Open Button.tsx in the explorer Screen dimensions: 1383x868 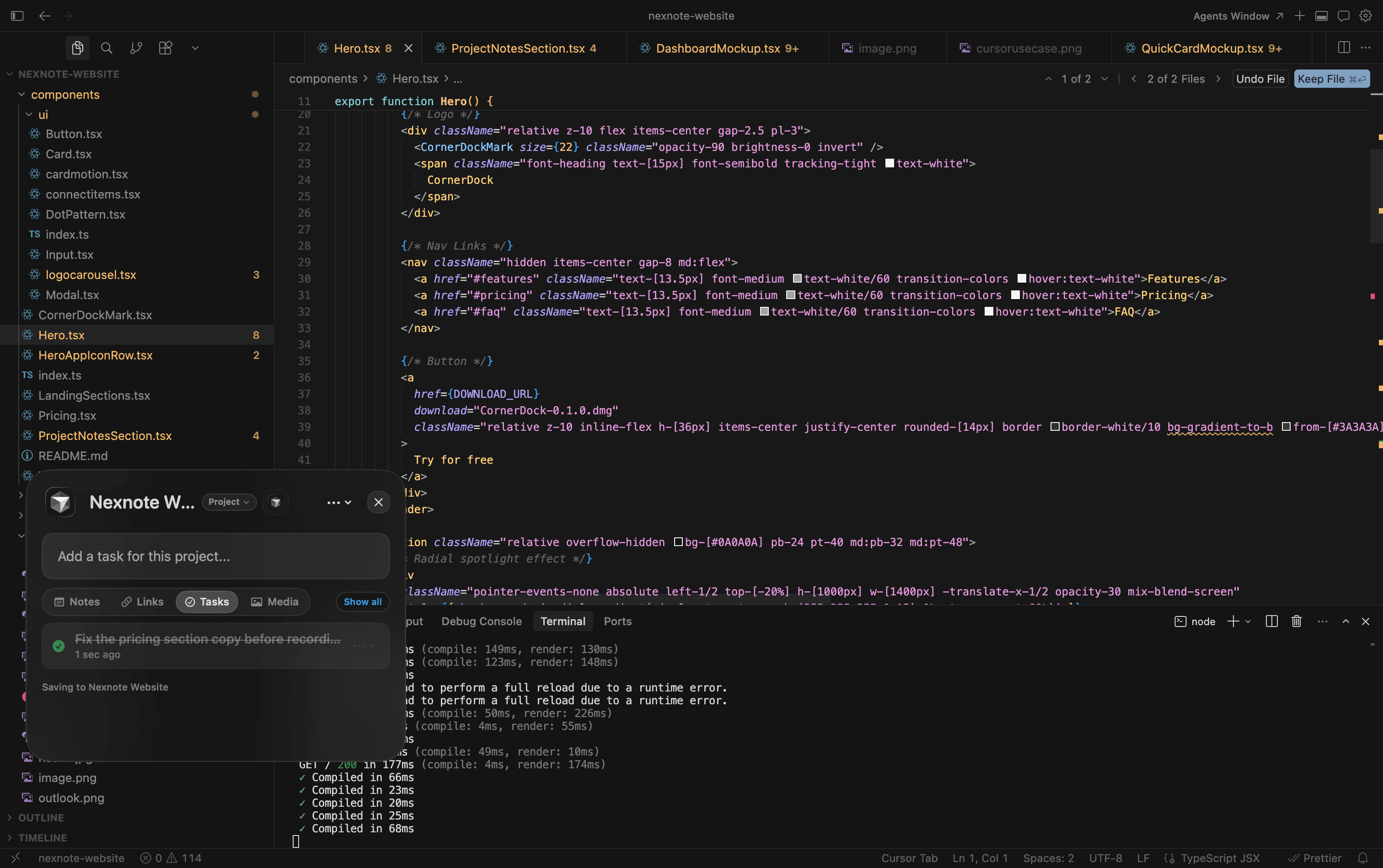click(74, 134)
